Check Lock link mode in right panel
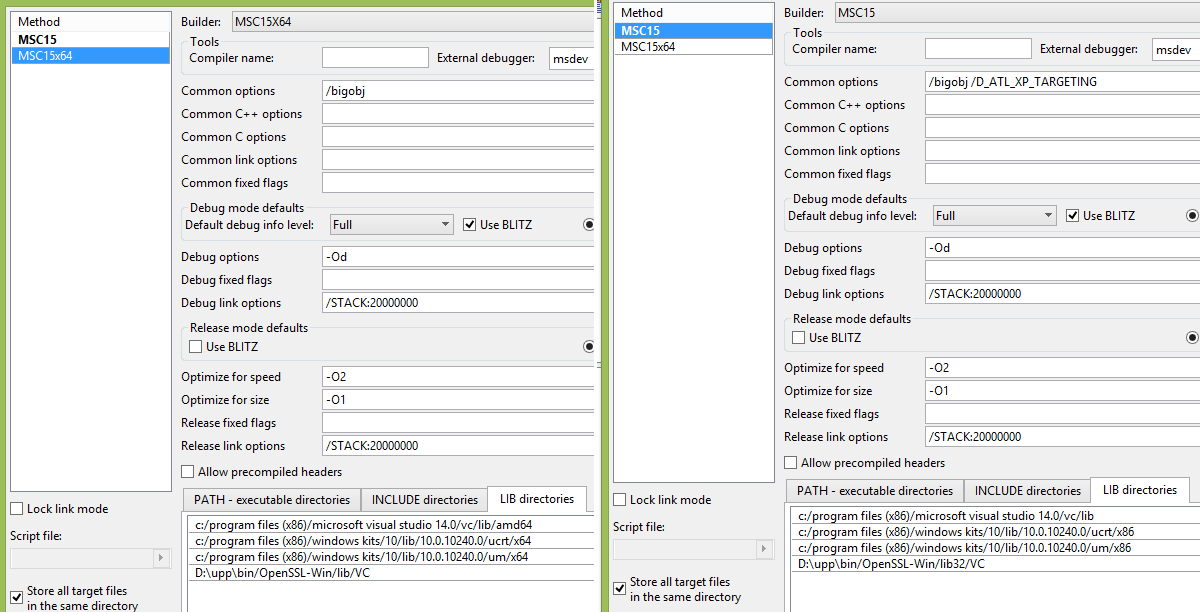Viewport: 1200px width, 612px height. [x=620, y=500]
